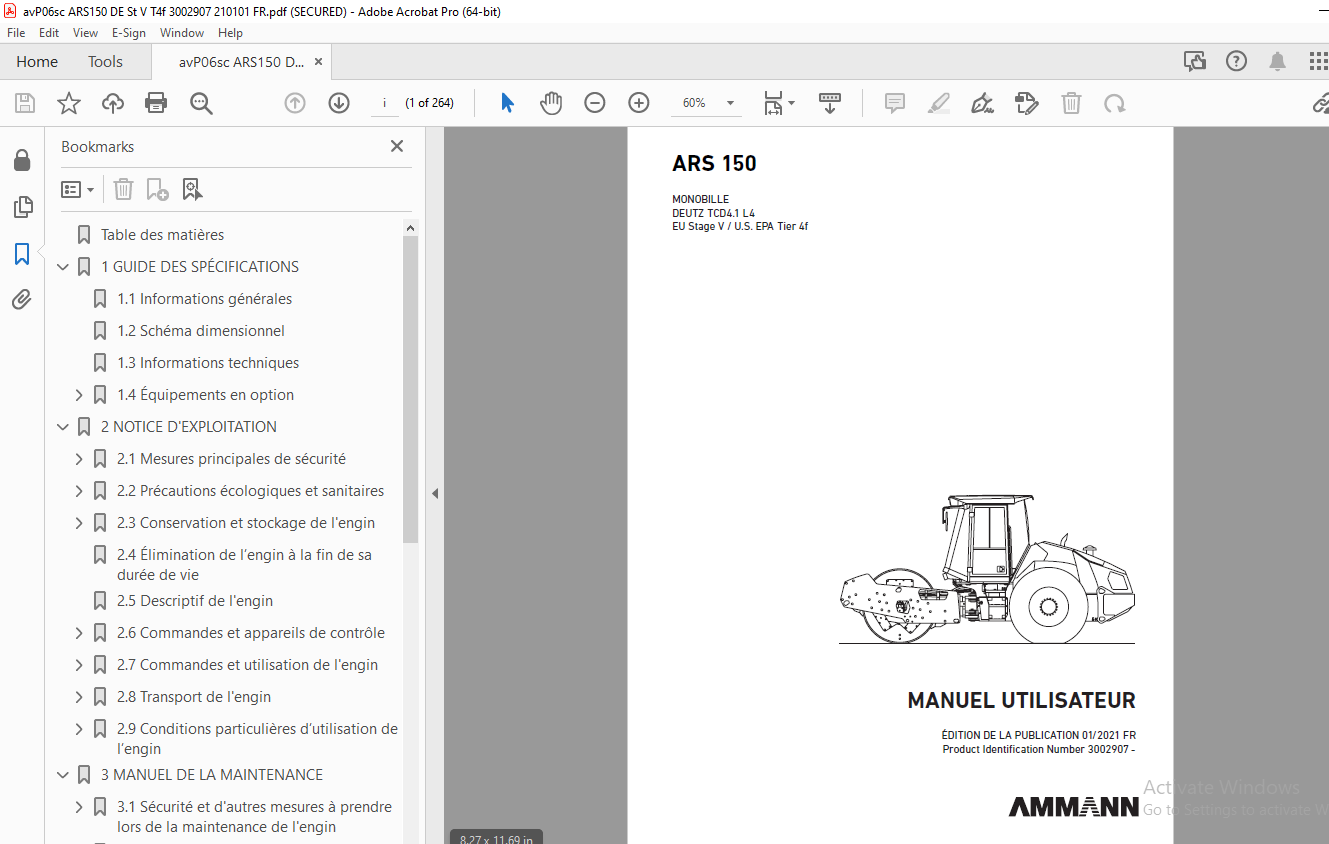Expand 2.1 Mesures principales de sécurité
The width and height of the screenshot is (1329, 844).
tap(79, 459)
